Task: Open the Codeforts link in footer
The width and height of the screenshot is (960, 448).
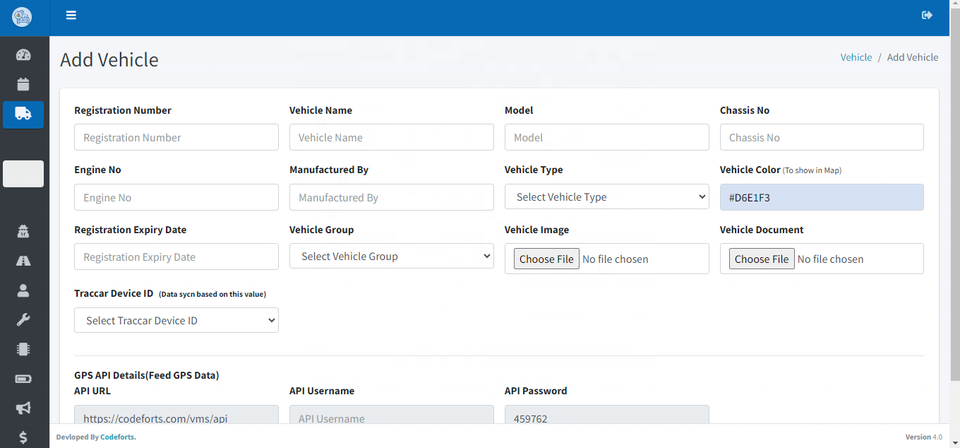Action: 118,437
